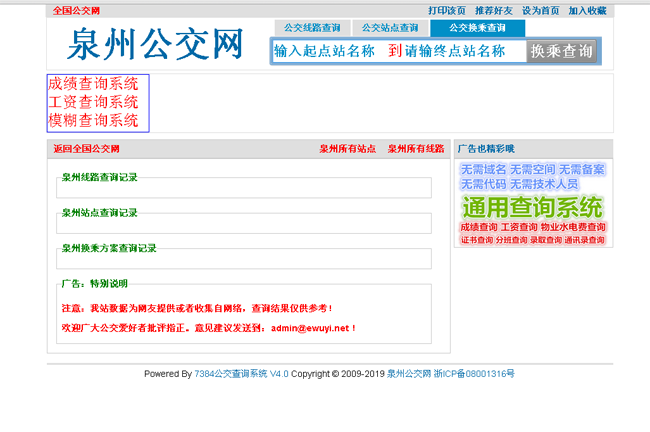Open 泉州所有线路 link
This screenshot has width=650, height=432.
pyautogui.click(x=416, y=149)
